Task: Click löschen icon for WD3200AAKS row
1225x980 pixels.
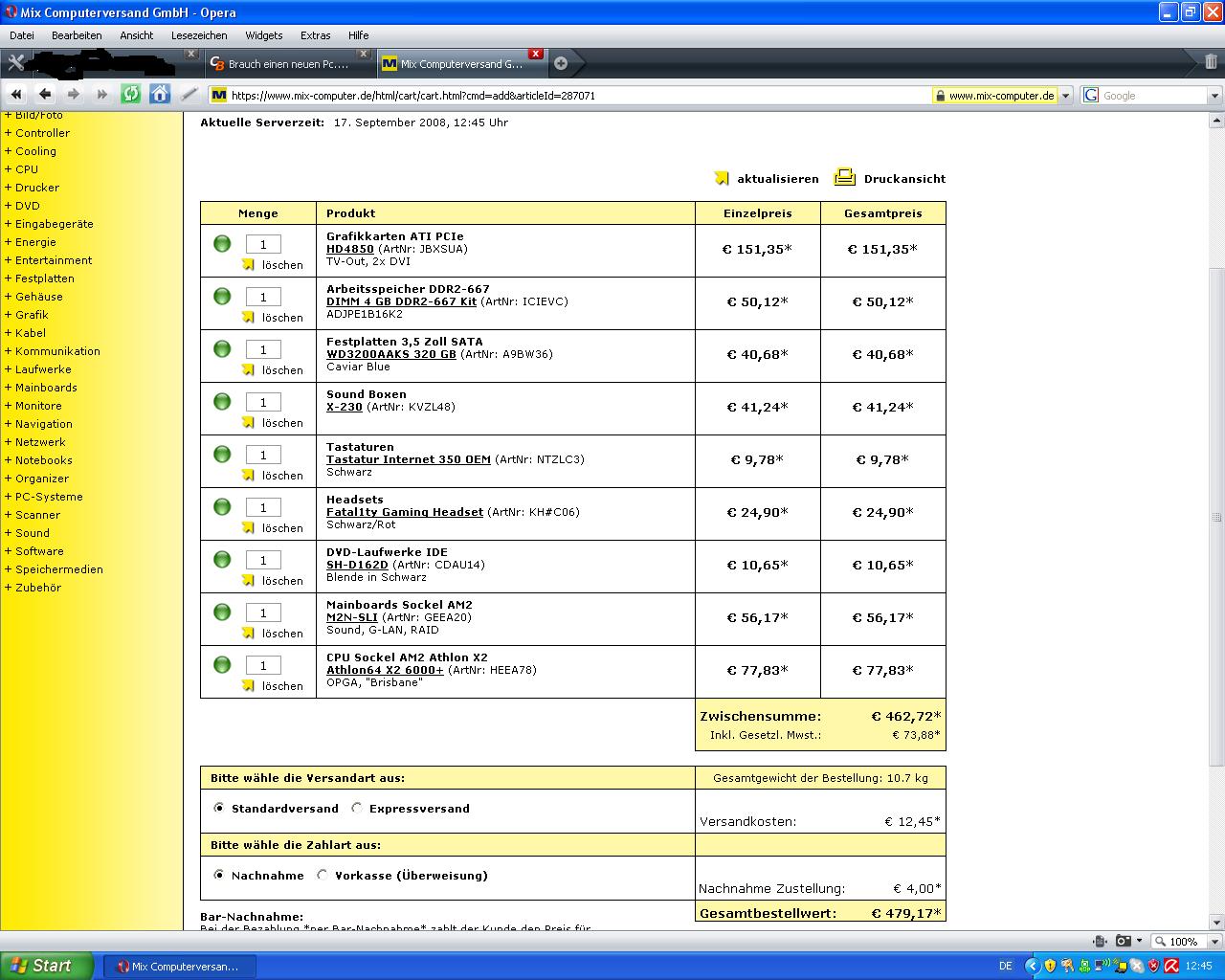Action: click(248, 369)
